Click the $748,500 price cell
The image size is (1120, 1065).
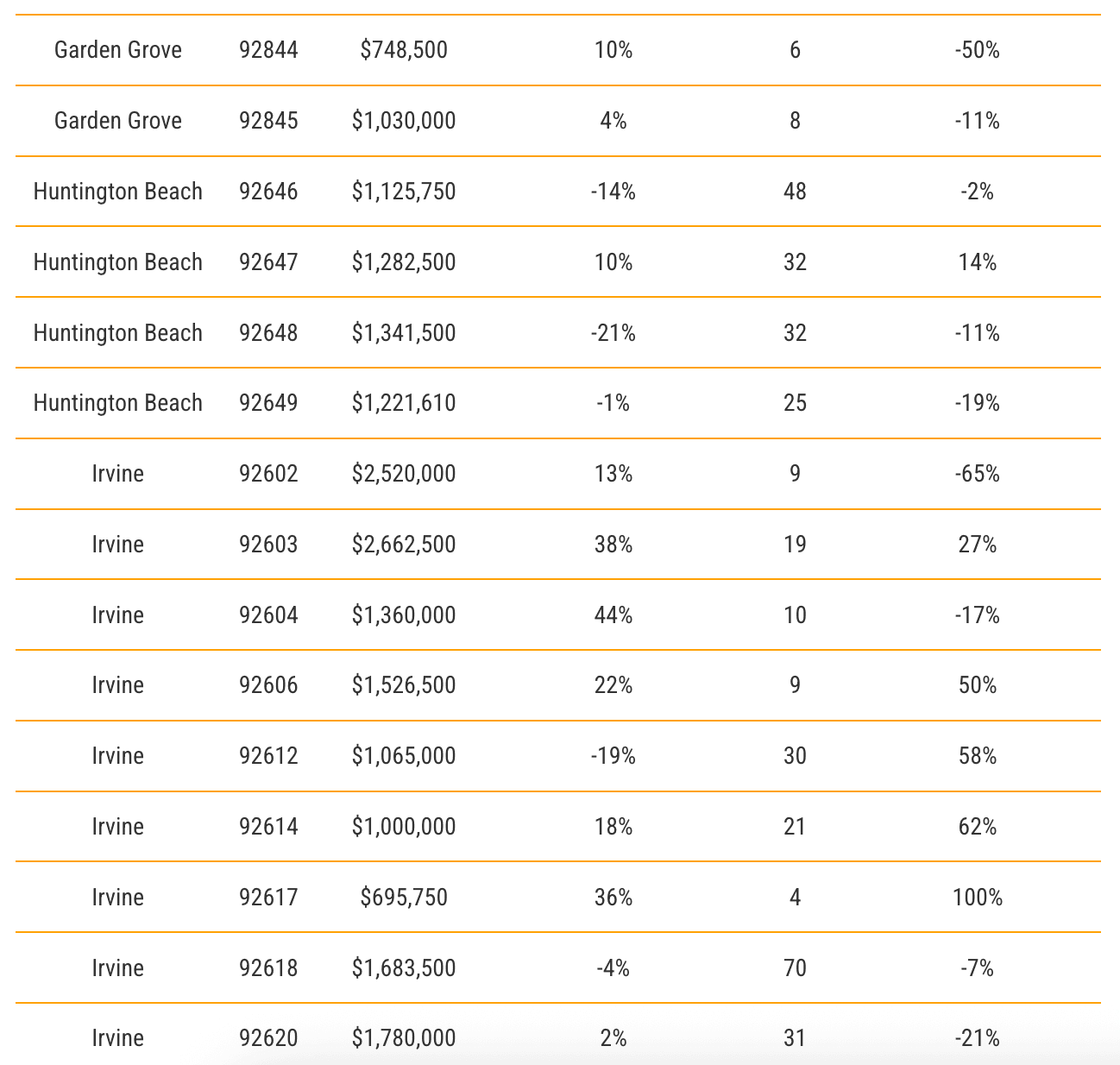[x=404, y=50]
